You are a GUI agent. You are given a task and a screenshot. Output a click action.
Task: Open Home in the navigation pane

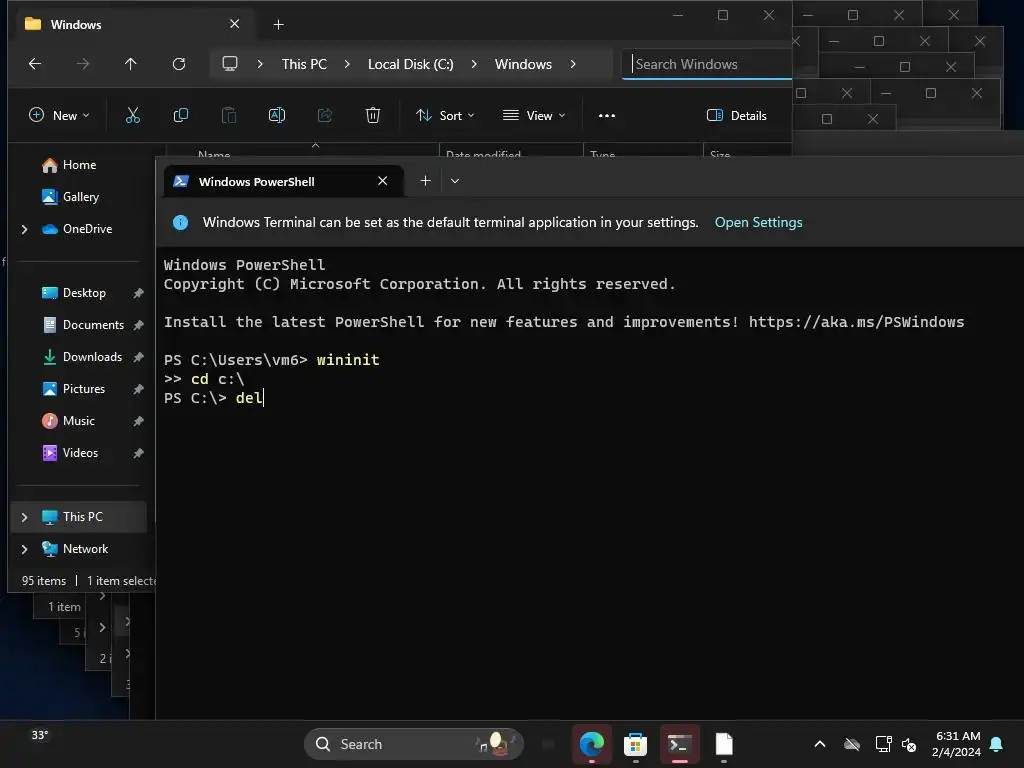(x=69, y=165)
